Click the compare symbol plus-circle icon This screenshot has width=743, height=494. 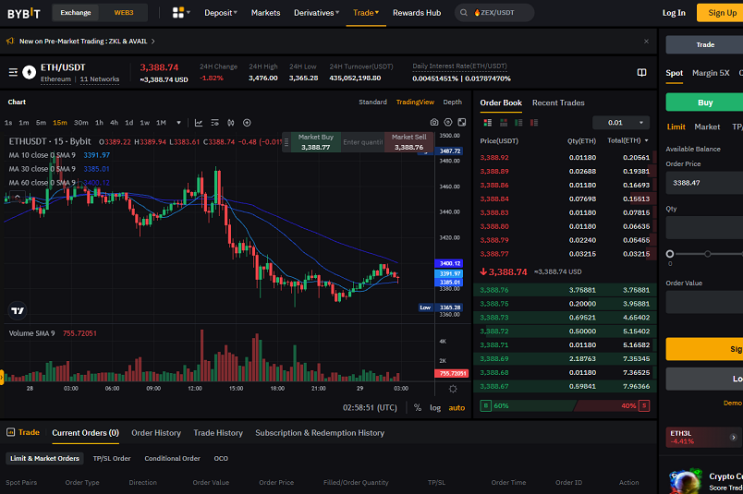(247, 123)
